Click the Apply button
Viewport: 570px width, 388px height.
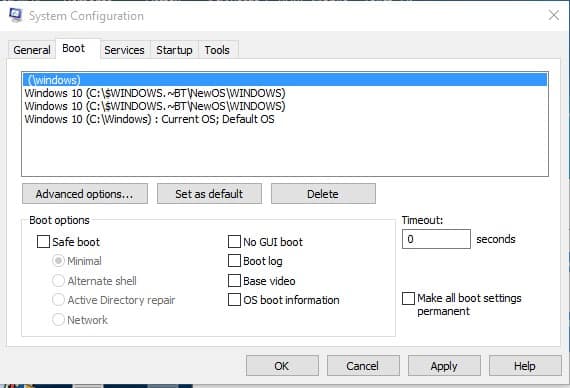pos(444,365)
